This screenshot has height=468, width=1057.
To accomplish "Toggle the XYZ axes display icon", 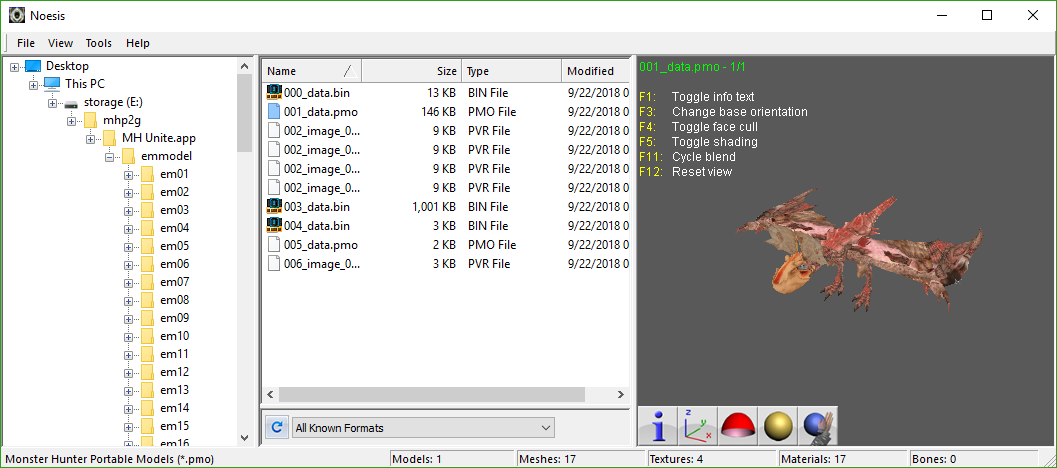I will (x=698, y=426).
